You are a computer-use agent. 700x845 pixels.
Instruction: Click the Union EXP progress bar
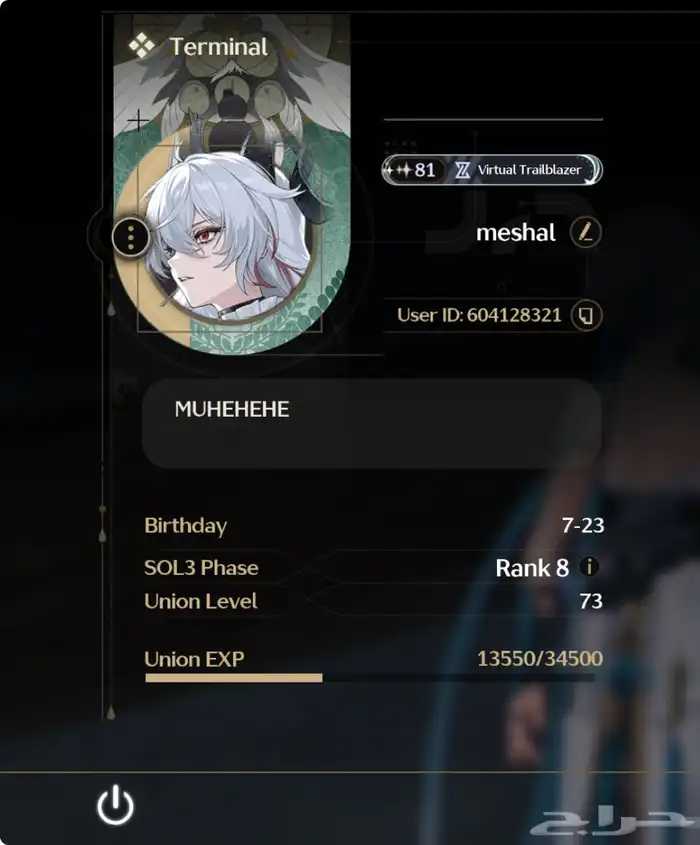point(370,677)
